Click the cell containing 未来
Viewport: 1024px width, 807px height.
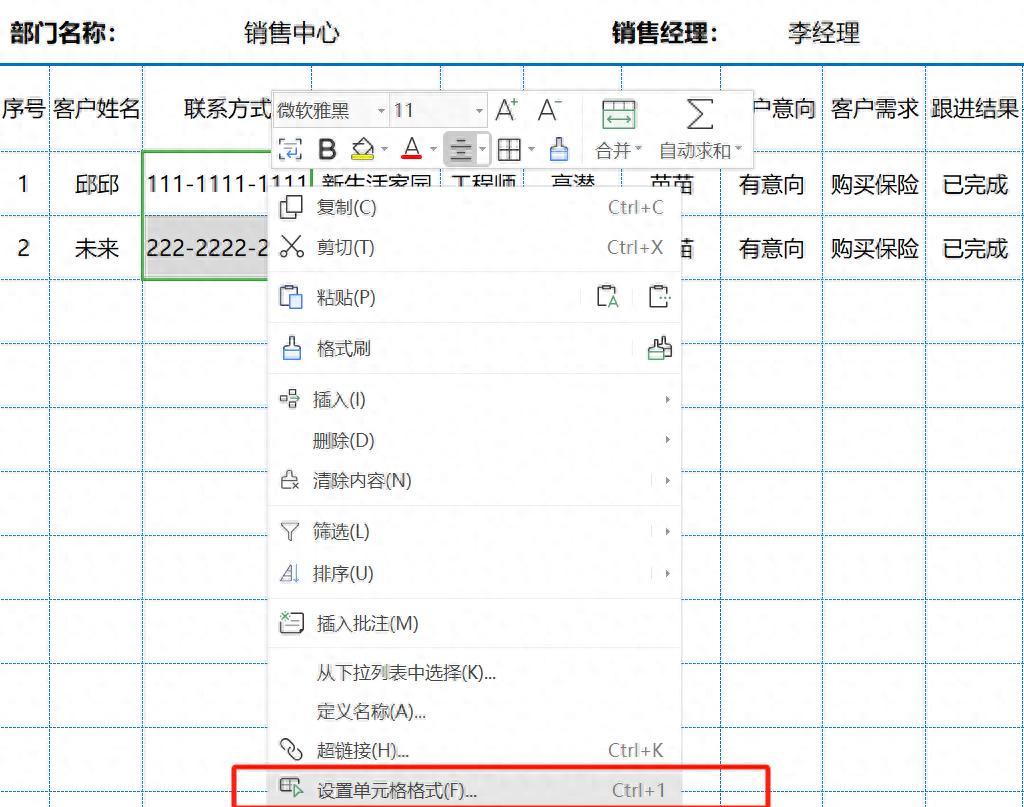click(x=96, y=248)
